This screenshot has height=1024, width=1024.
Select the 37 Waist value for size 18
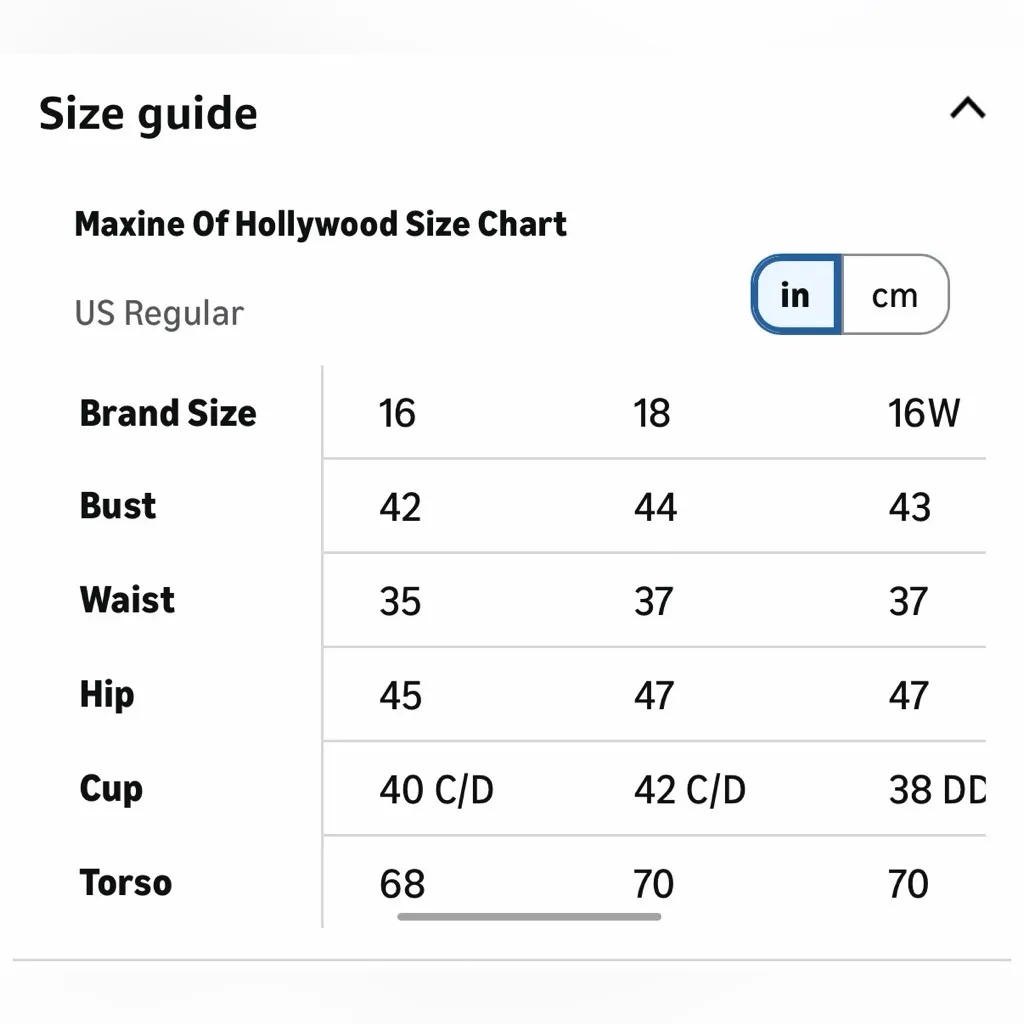[653, 600]
